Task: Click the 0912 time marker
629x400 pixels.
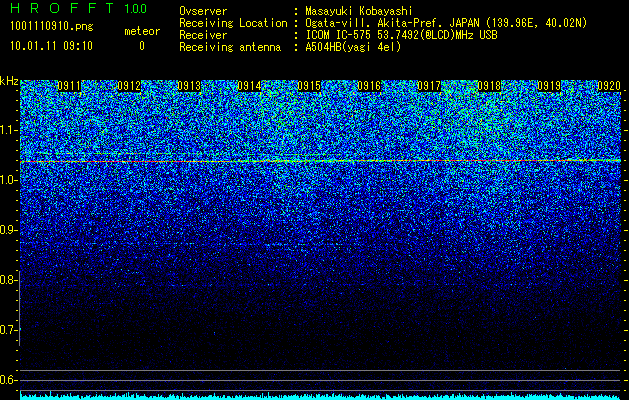Action: pyautogui.click(x=129, y=86)
